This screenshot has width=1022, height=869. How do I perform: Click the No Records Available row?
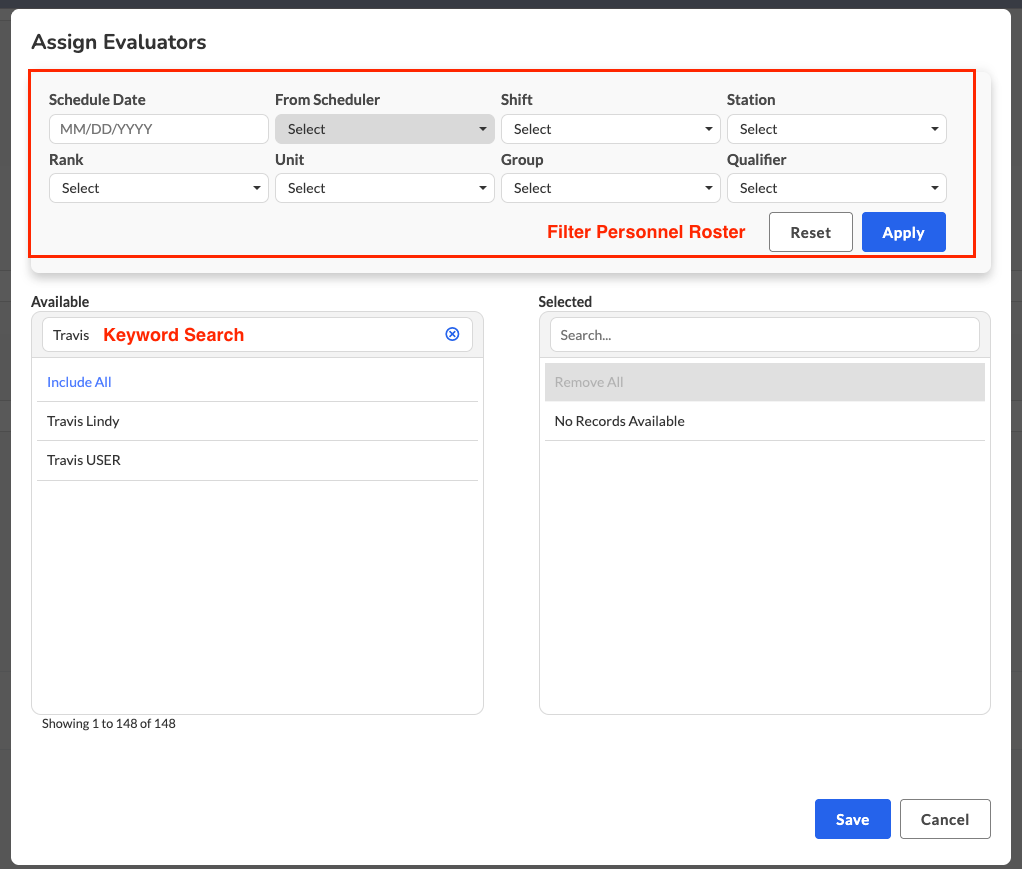click(765, 421)
